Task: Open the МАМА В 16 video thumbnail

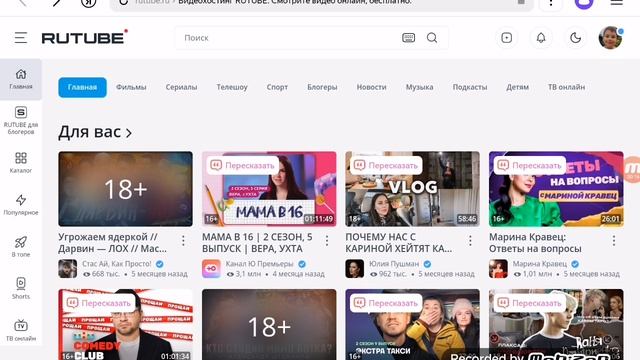Action: pyautogui.click(x=269, y=189)
